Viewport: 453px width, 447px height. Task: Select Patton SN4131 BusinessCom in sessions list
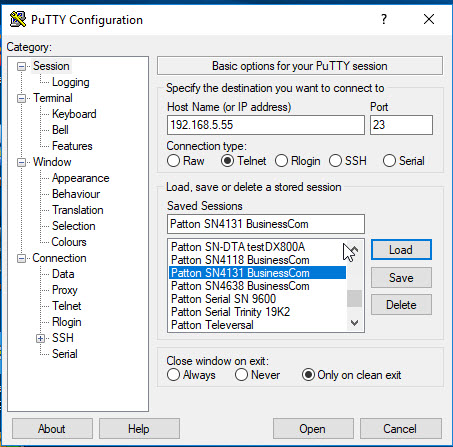pyautogui.click(x=257, y=273)
